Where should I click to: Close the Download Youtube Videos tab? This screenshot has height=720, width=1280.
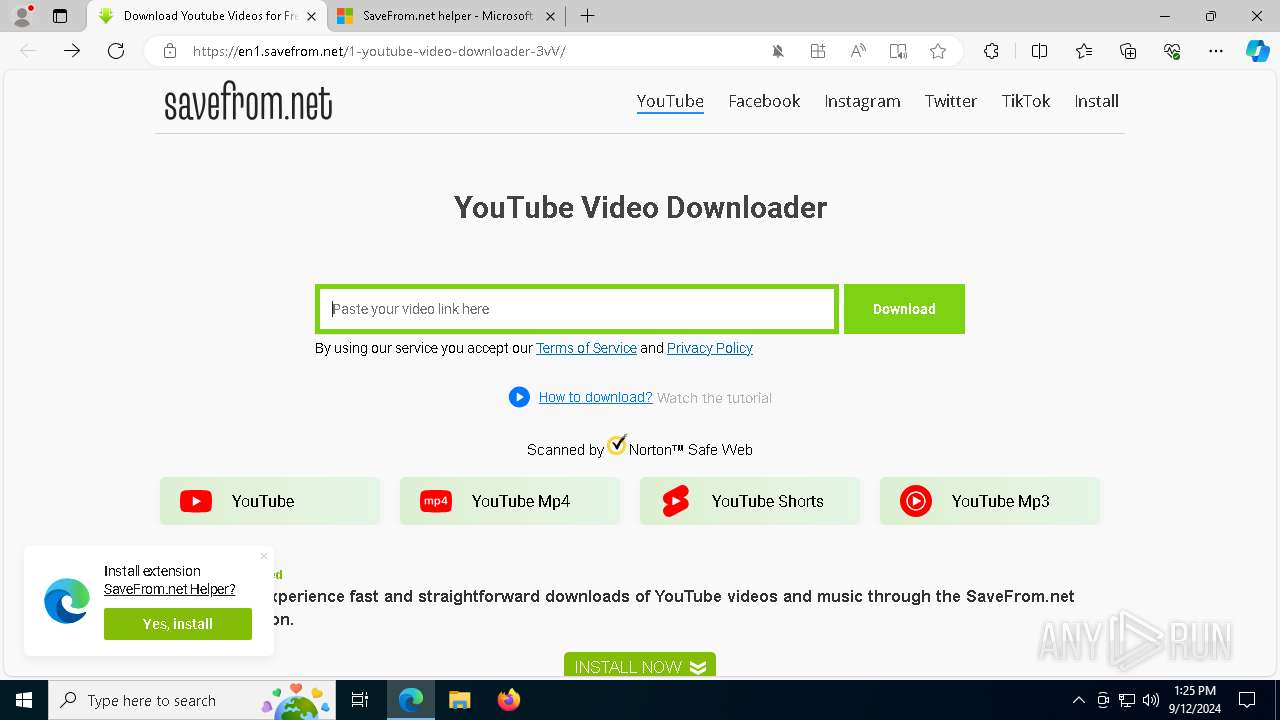311,16
